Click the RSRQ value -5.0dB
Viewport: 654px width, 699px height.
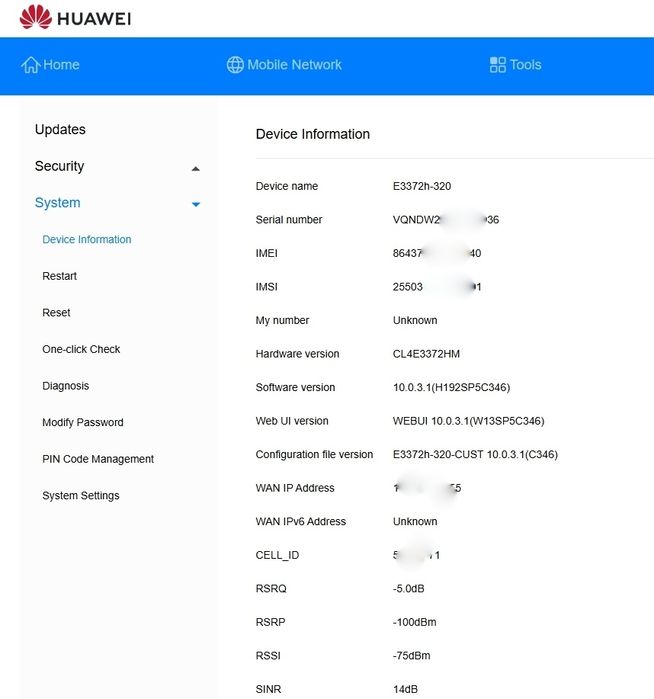tap(408, 588)
